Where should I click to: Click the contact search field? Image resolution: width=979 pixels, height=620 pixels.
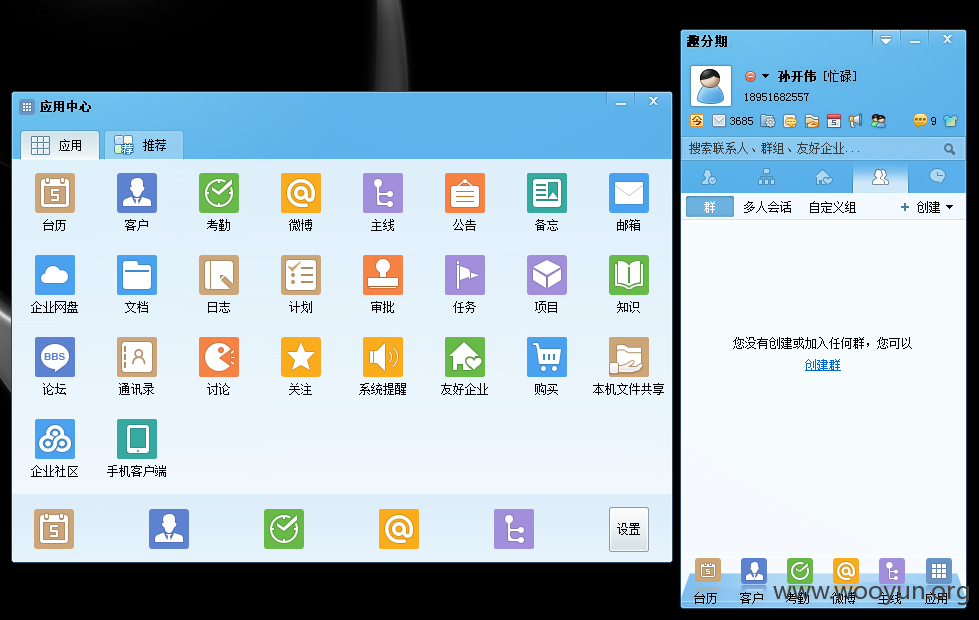click(822, 149)
